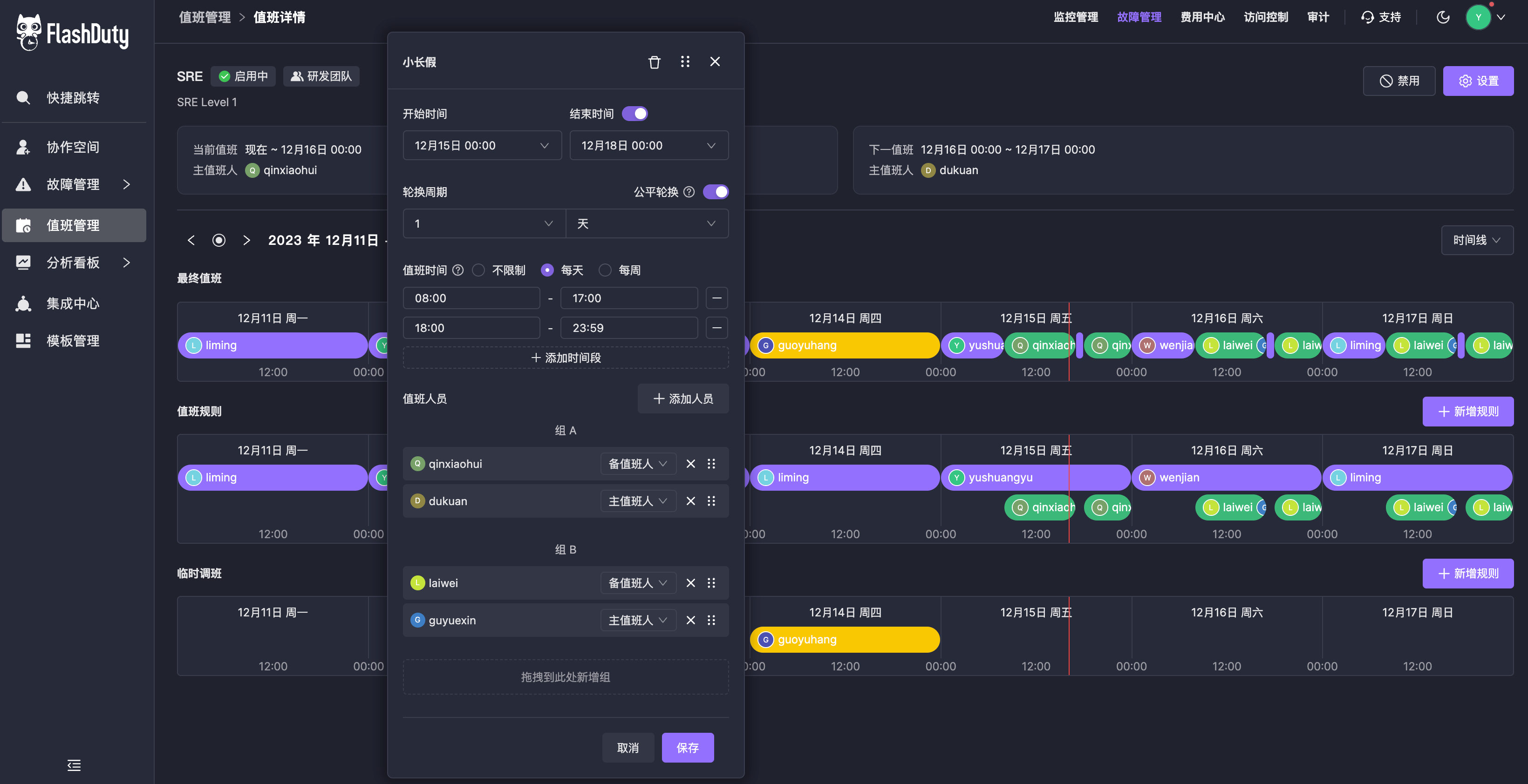
Task: Select the 每周 radio option
Action: click(605, 270)
